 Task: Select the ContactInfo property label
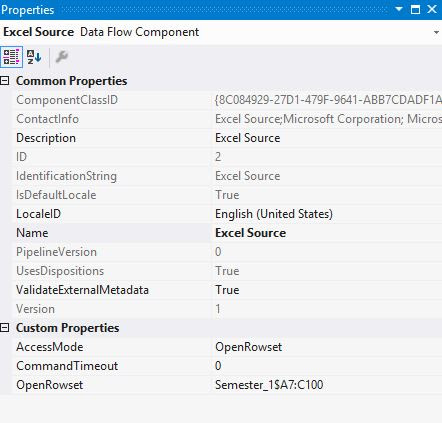tap(48, 119)
